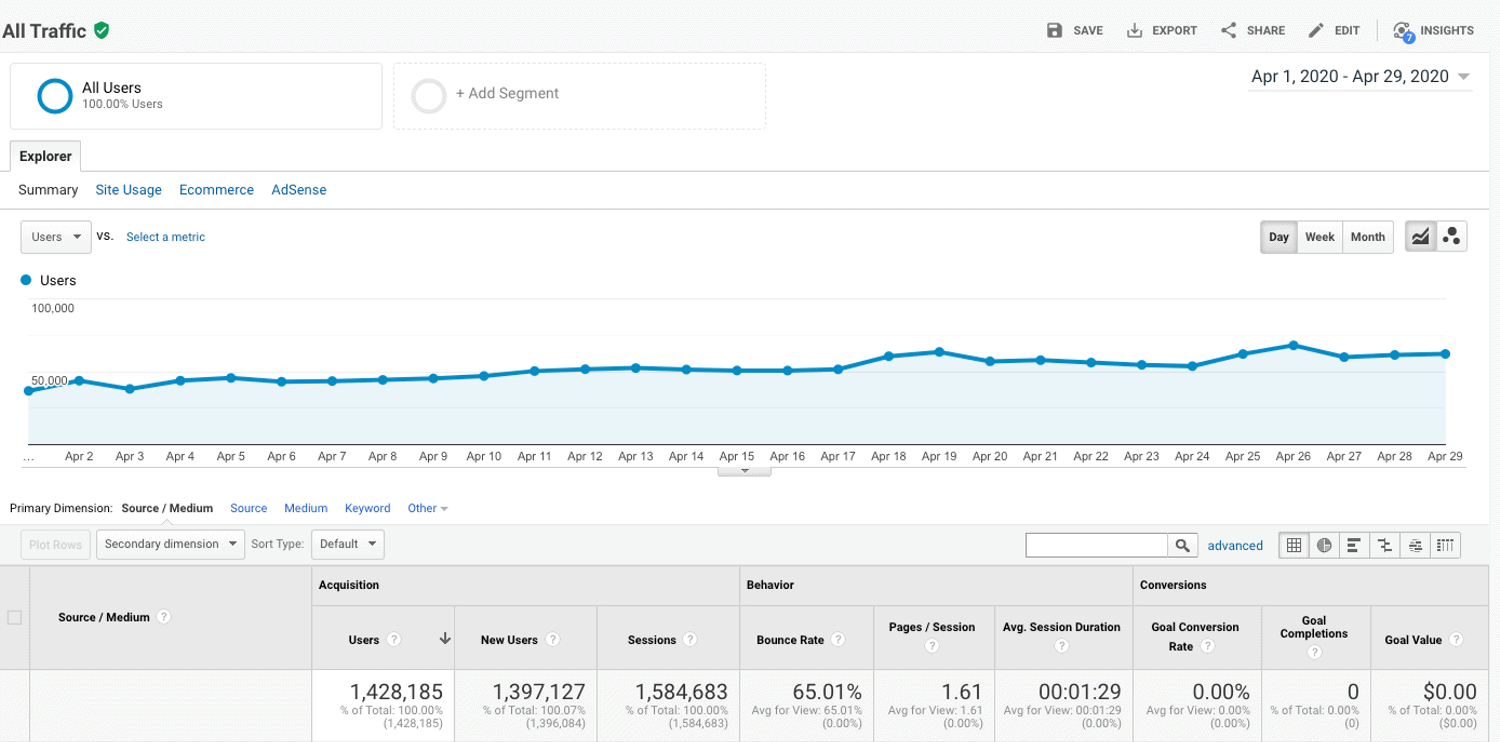Open the Users metric dropdown
The image size is (1500, 742).
pos(56,237)
